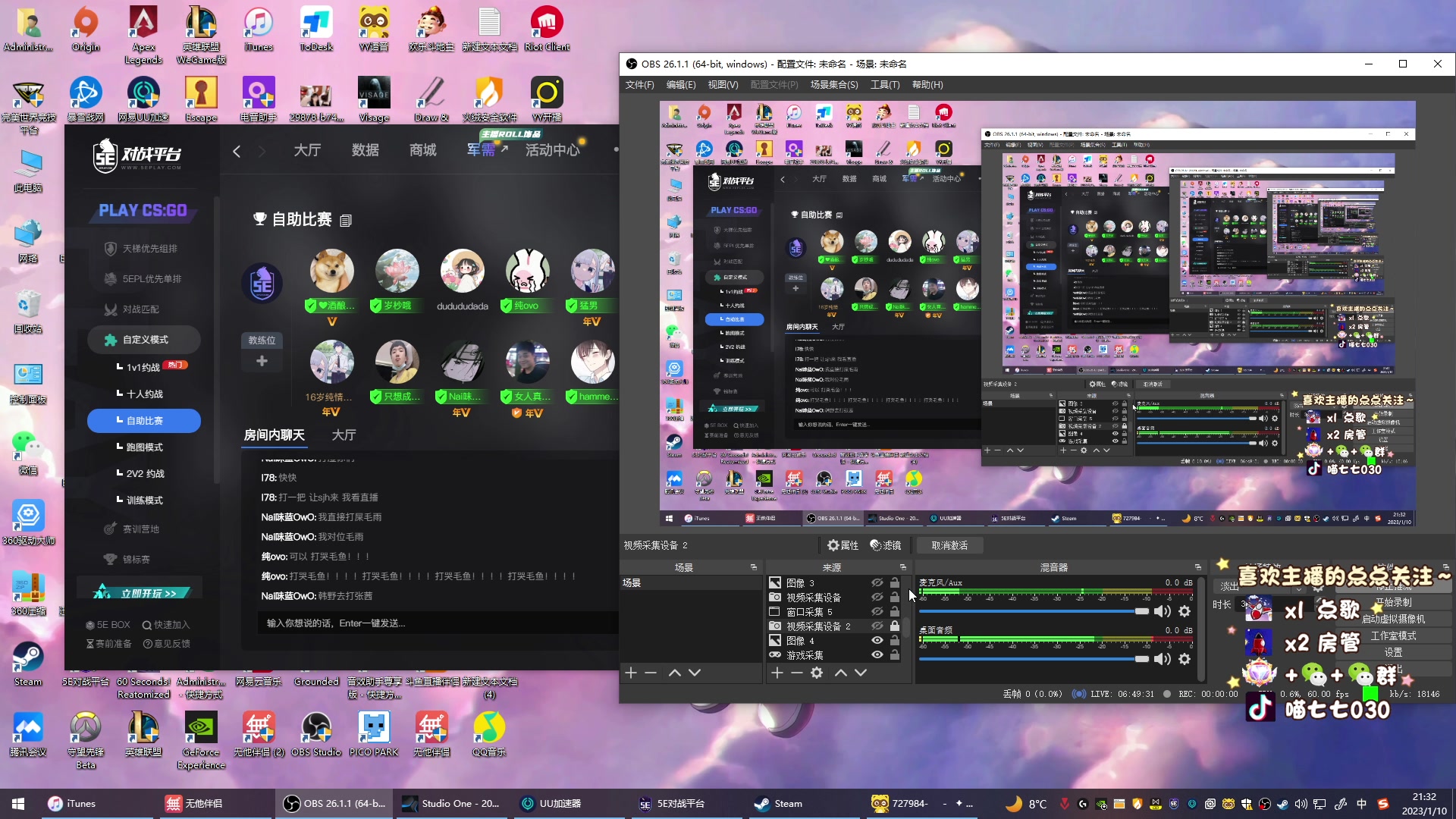Remove the selected source with the minus icon
Screen dimensions: 1456x819
[x=796, y=673]
